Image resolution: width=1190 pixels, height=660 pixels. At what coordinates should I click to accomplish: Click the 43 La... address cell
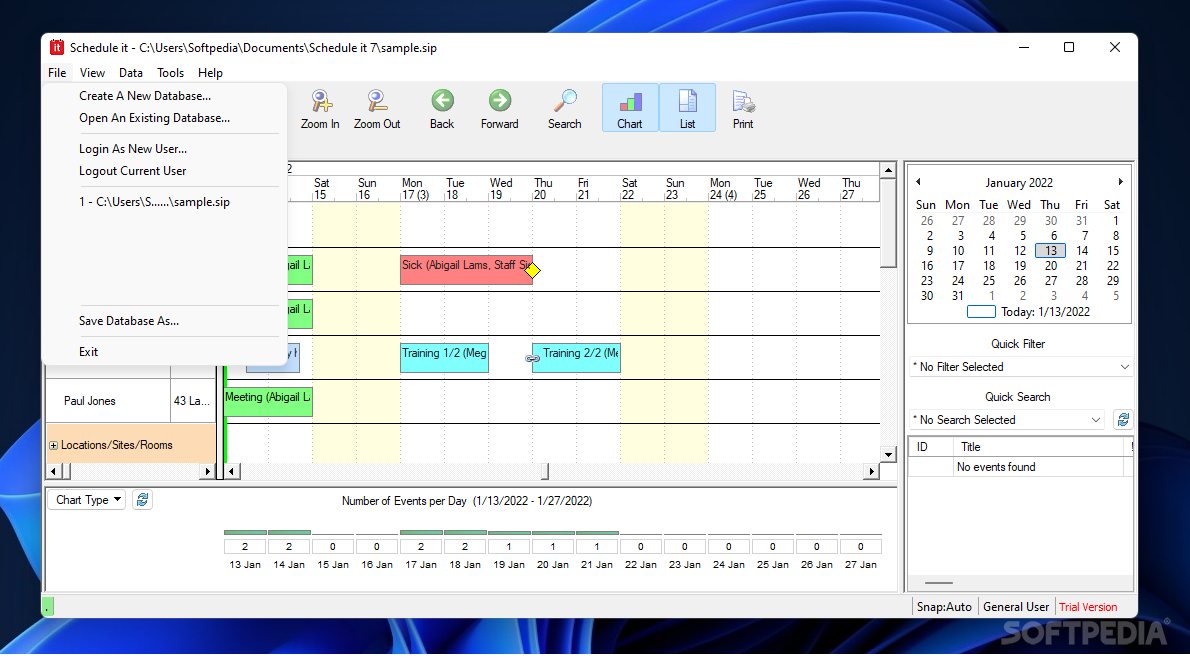tap(193, 401)
